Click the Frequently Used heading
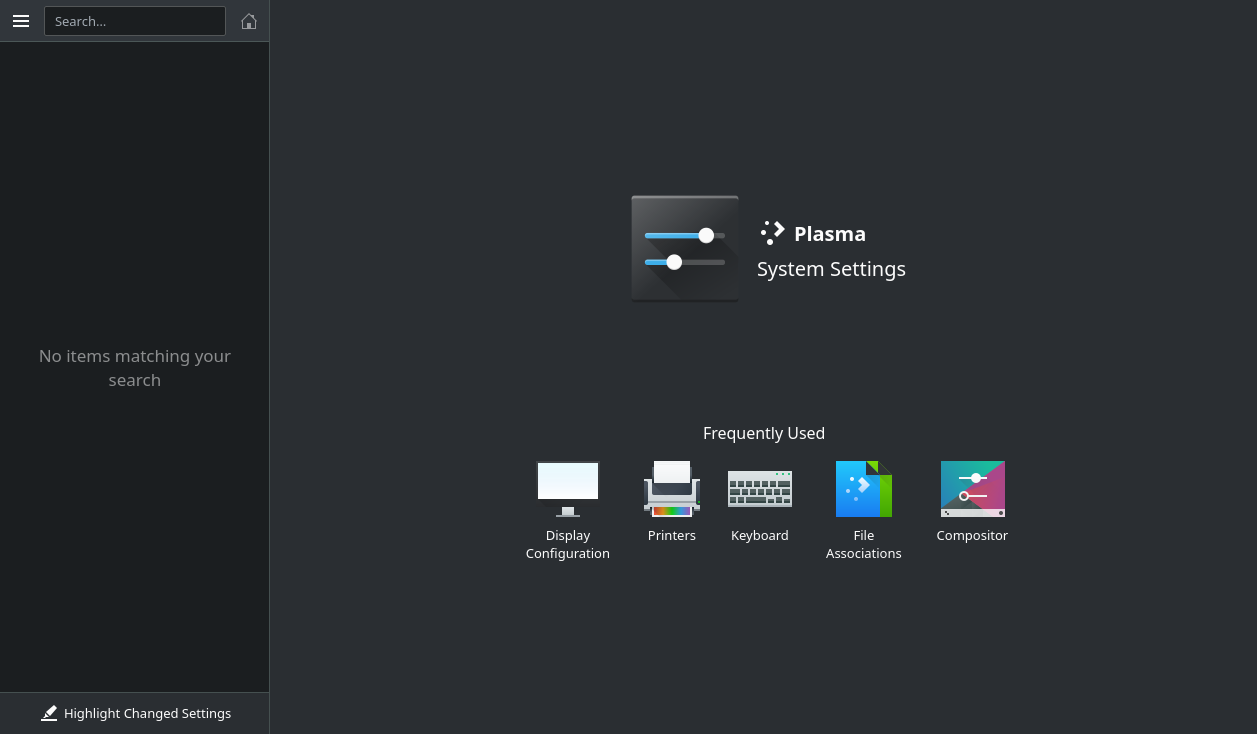Screen dimensions: 1257x734 click(x=763, y=433)
